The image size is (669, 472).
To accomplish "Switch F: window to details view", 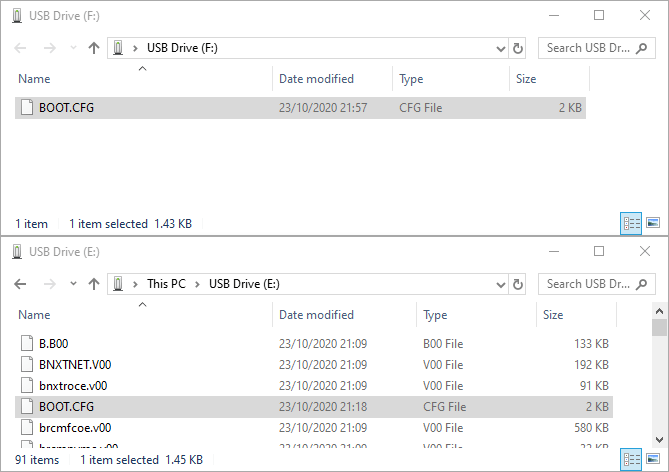I will pos(632,224).
